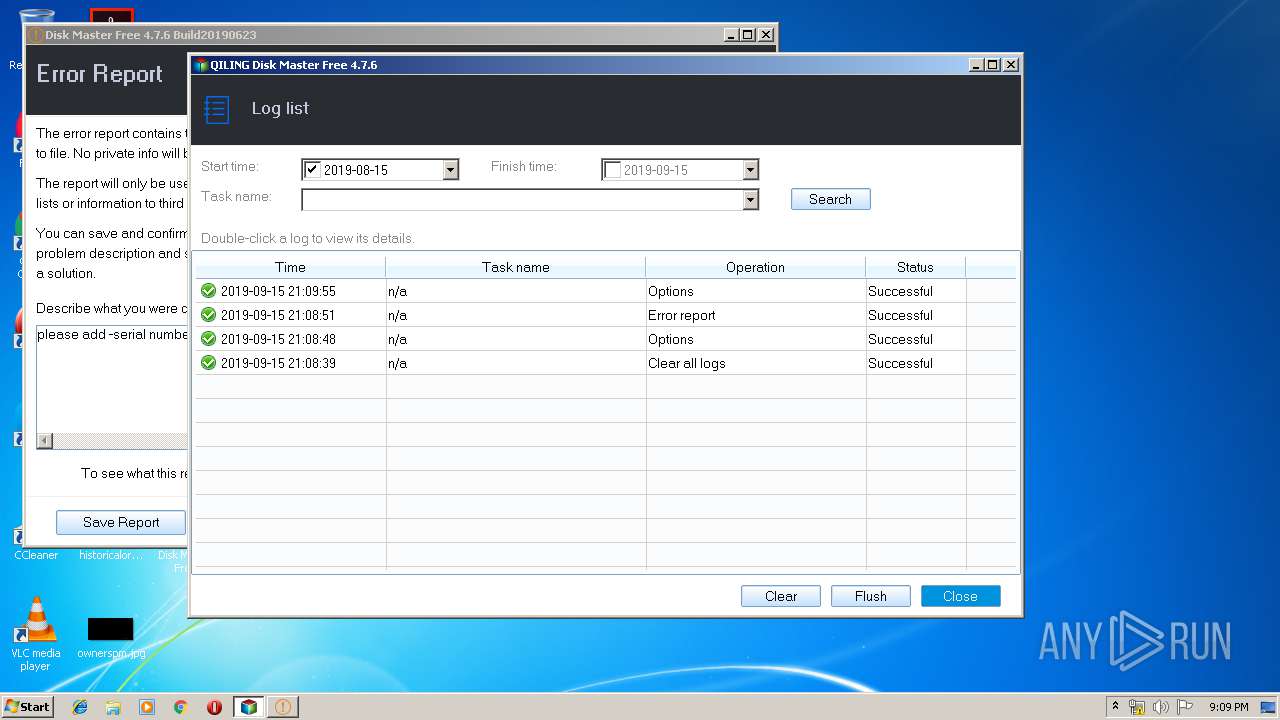Open the Finish time date dropdown

750,170
